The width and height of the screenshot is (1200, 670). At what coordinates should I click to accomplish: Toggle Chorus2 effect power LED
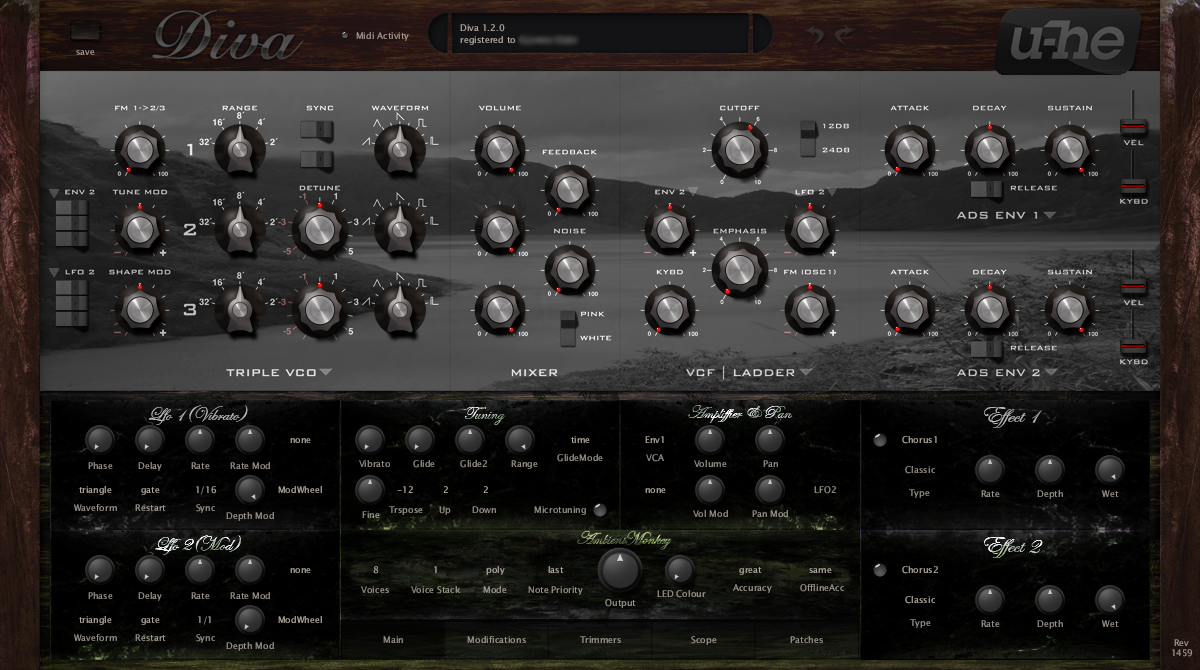click(x=880, y=570)
